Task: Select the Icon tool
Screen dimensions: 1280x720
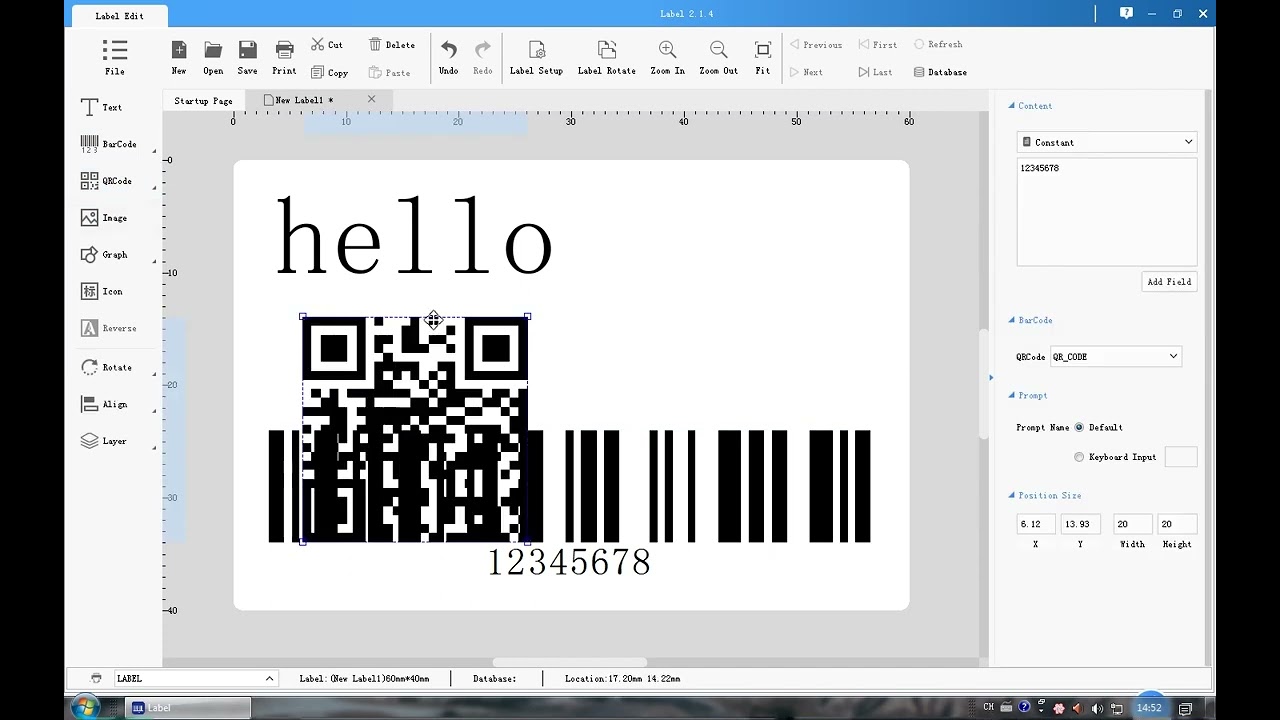Action: click(x=101, y=291)
